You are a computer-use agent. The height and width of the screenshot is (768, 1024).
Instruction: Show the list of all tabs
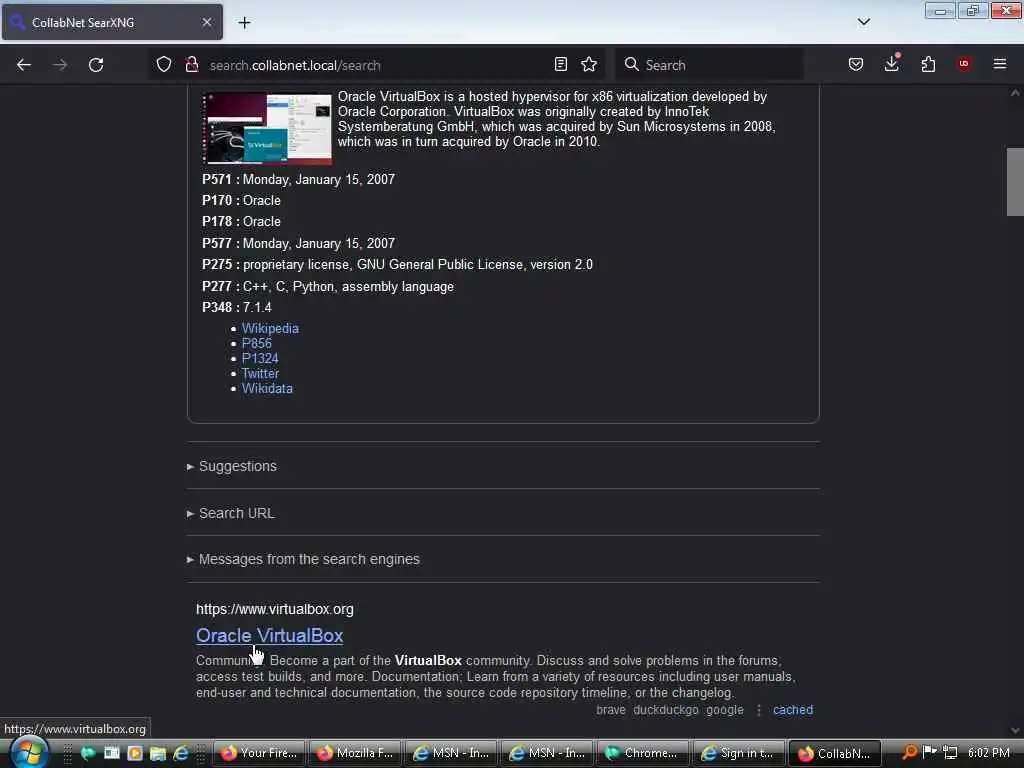click(x=863, y=22)
